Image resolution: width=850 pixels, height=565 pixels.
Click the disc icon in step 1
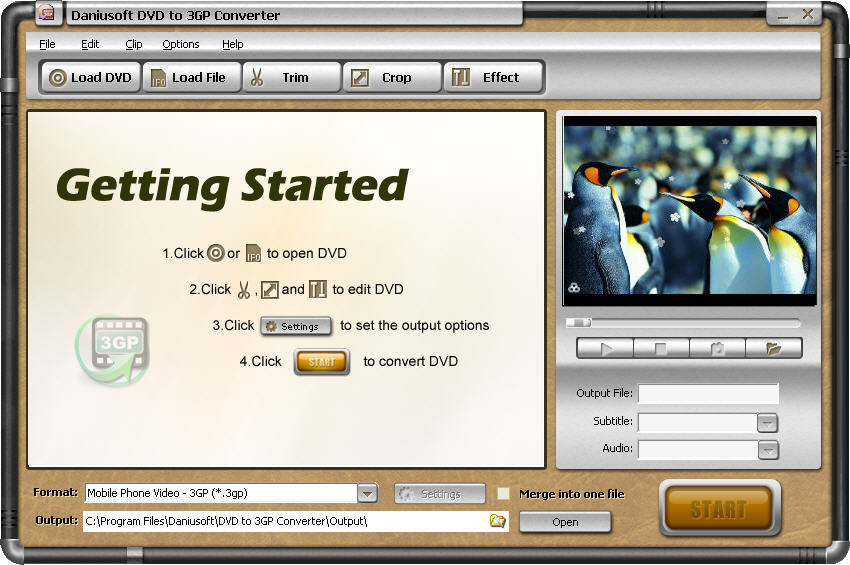tap(216, 253)
